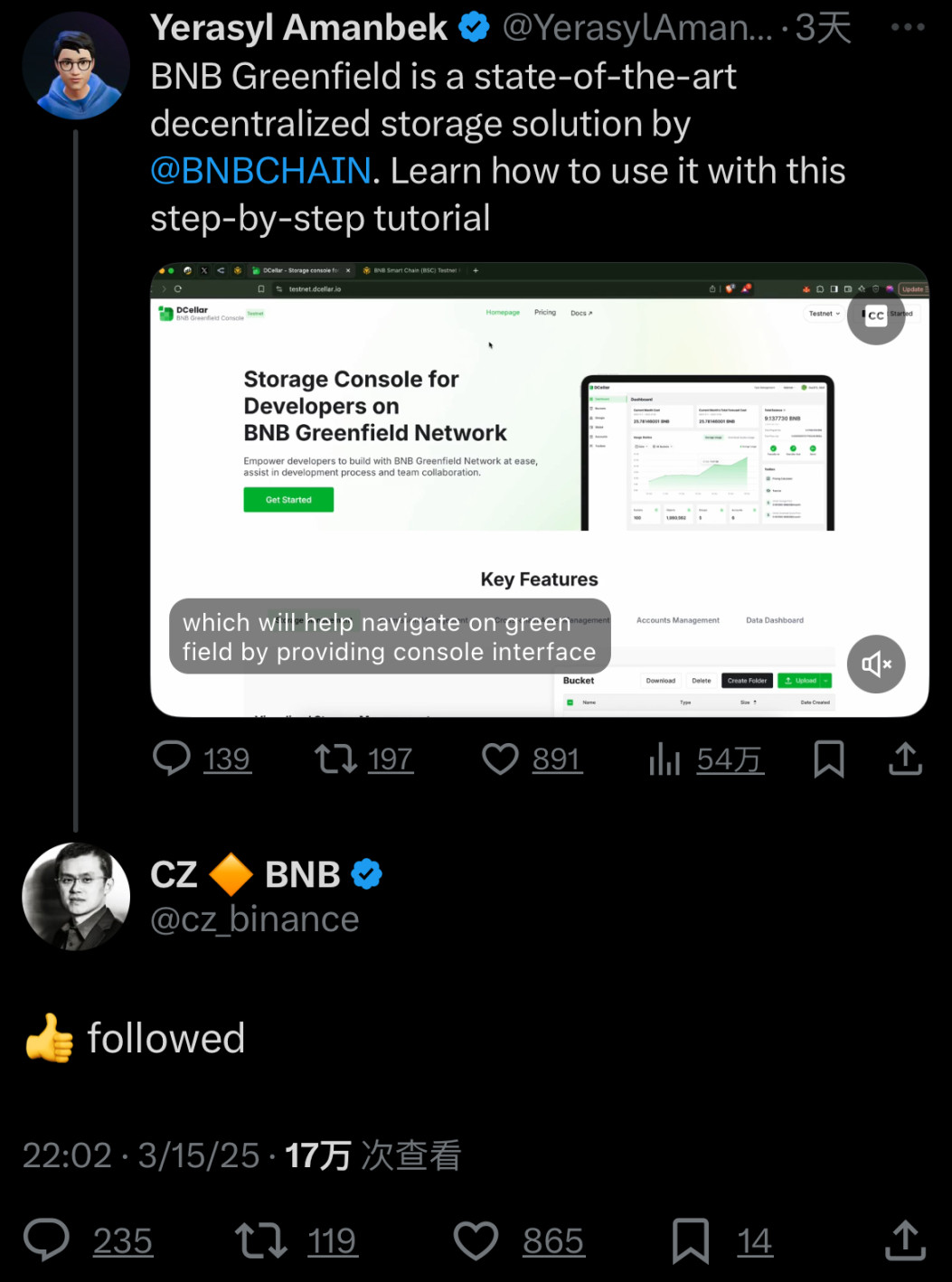952x1282 pixels.
Task: Open the three-dot more options menu
Action: pos(907,27)
